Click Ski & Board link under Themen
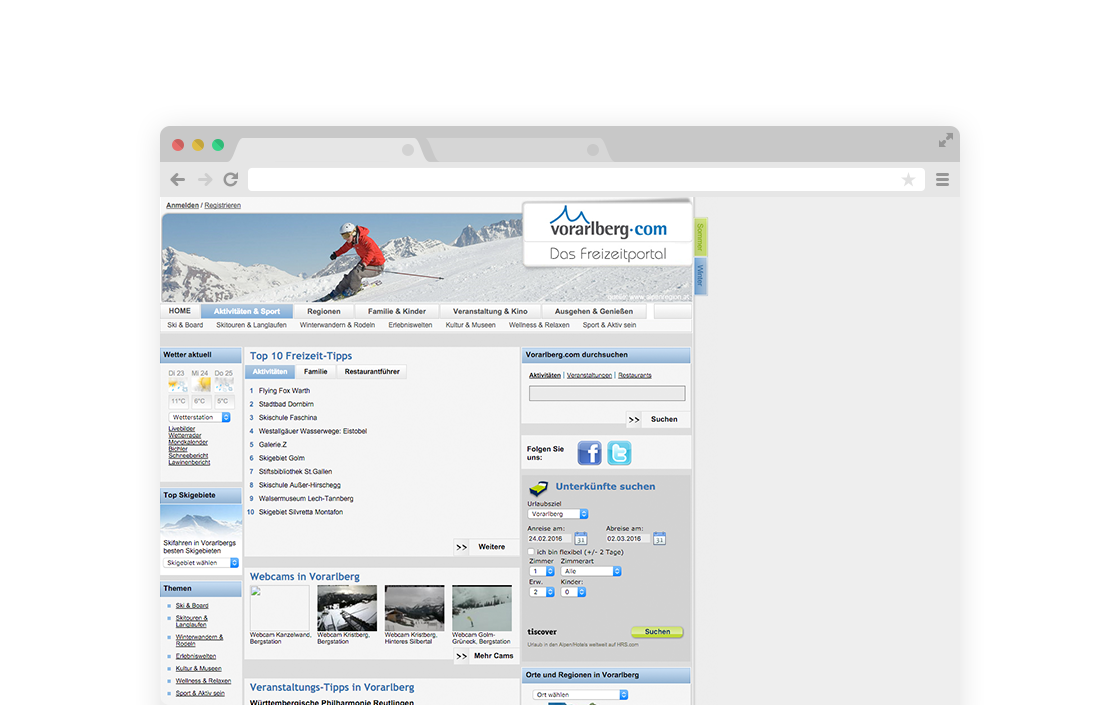 pyautogui.click(x=192, y=606)
